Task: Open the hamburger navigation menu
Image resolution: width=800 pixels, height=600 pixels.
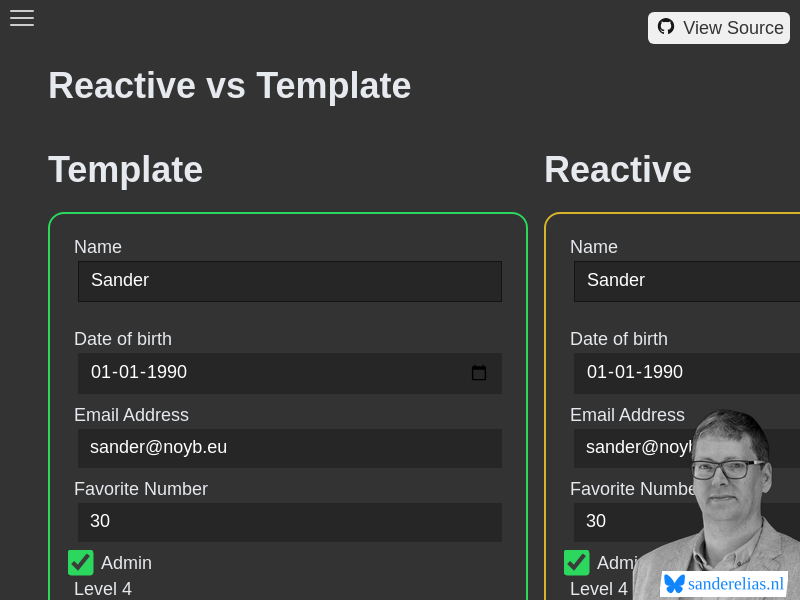Action: click(21, 18)
